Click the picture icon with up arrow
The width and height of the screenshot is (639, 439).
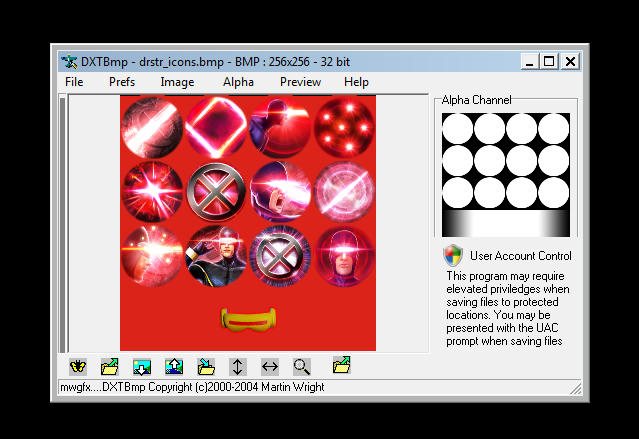click(x=174, y=366)
